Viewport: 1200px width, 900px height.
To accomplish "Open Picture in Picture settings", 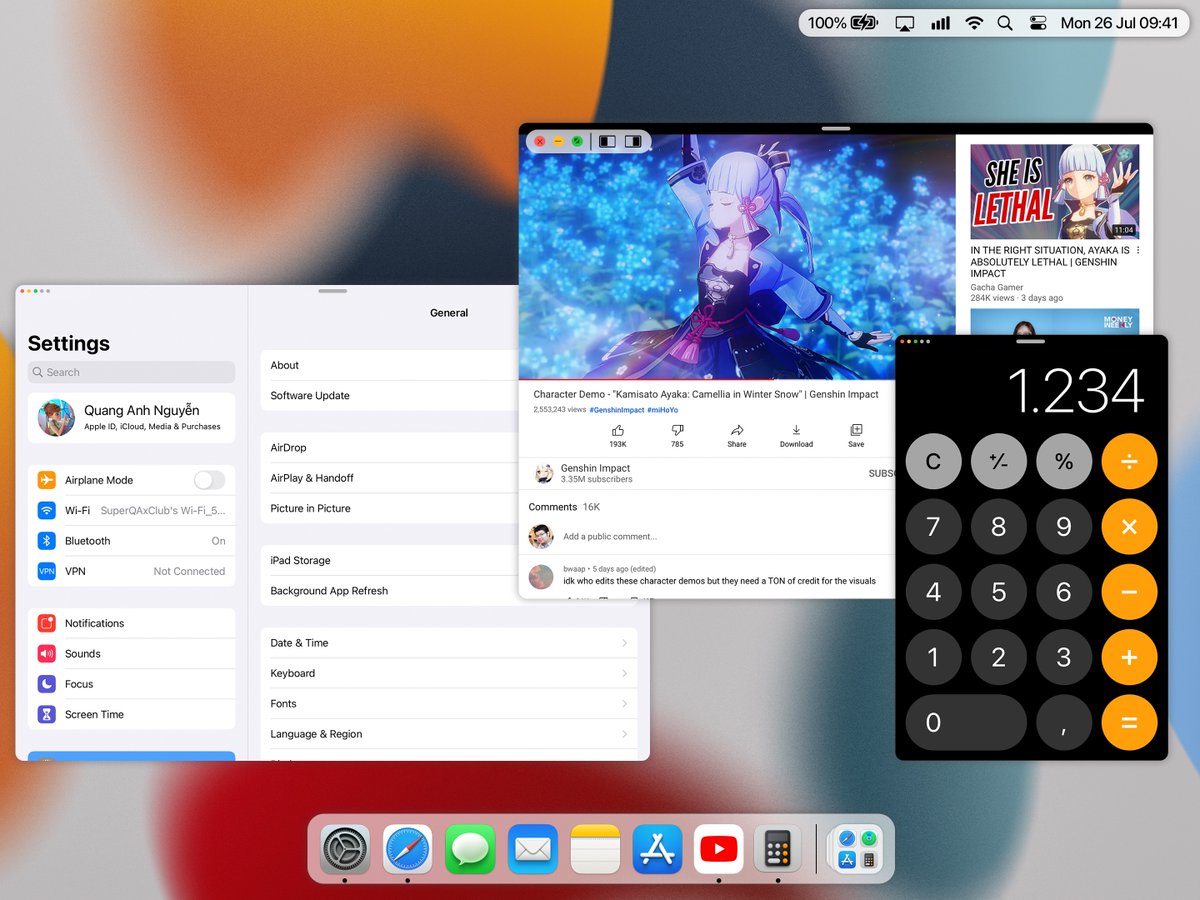I will [390, 508].
